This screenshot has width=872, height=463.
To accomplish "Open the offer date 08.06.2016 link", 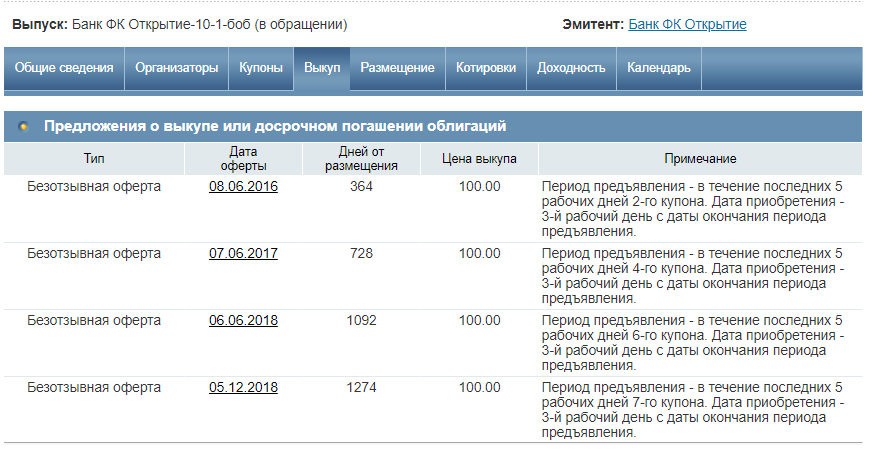I will (243, 186).
